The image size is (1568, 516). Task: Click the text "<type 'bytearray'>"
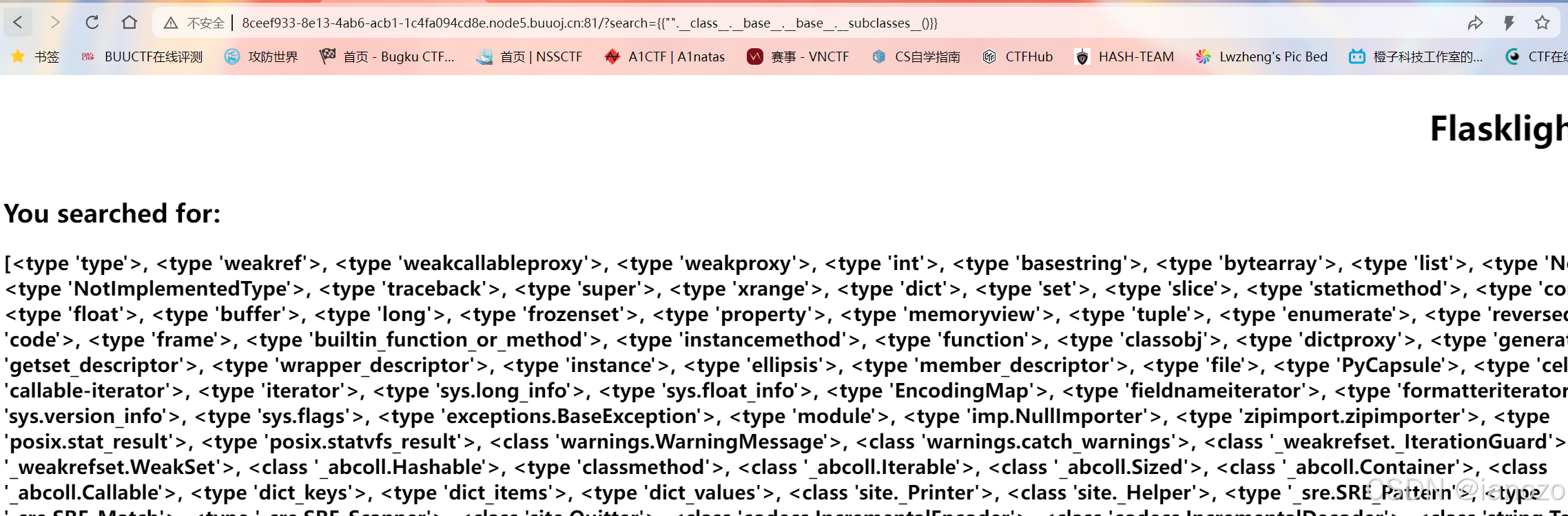[1247, 263]
